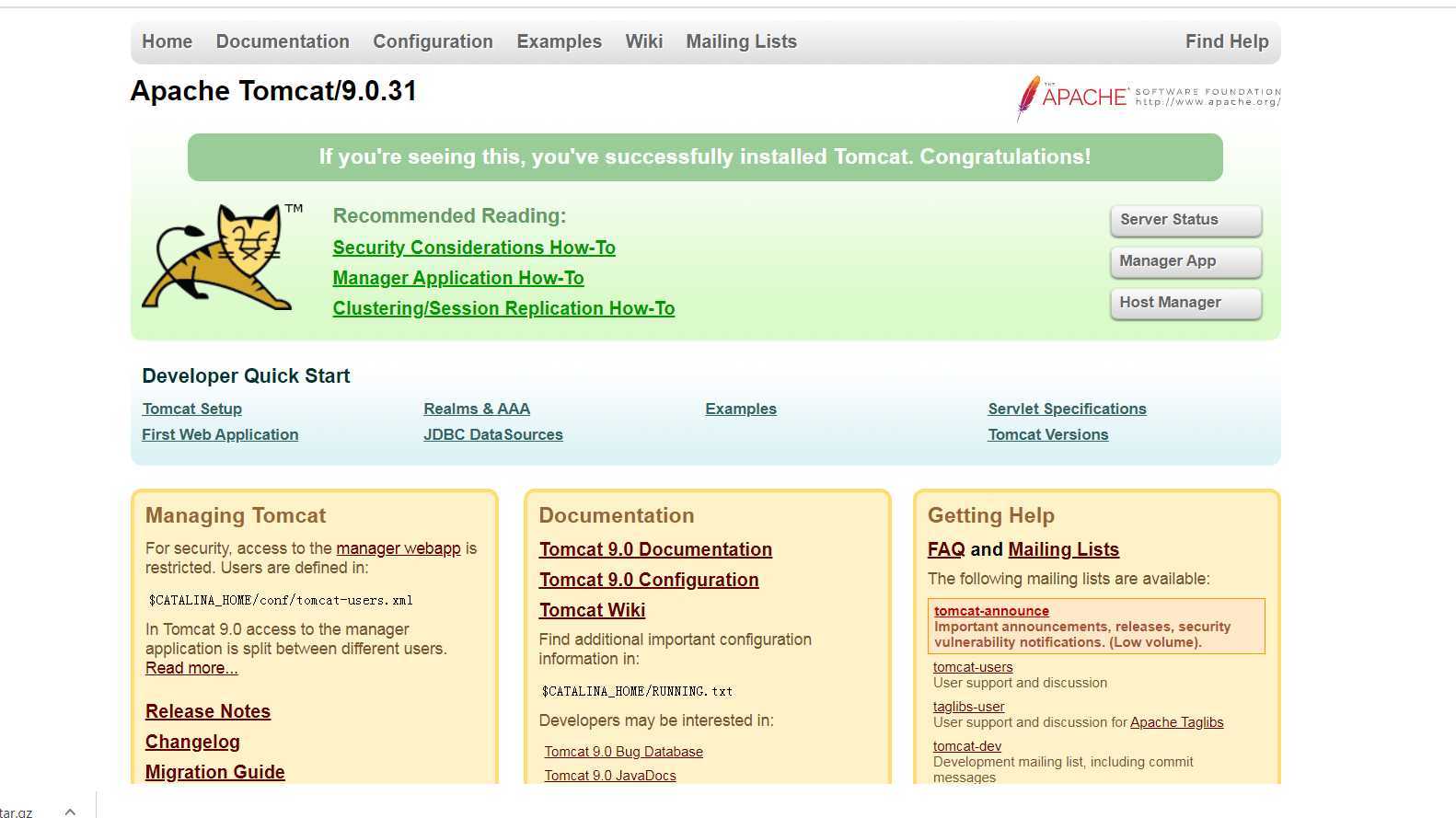Open the Changelog link
The width and height of the screenshot is (1456, 818).
(192, 742)
